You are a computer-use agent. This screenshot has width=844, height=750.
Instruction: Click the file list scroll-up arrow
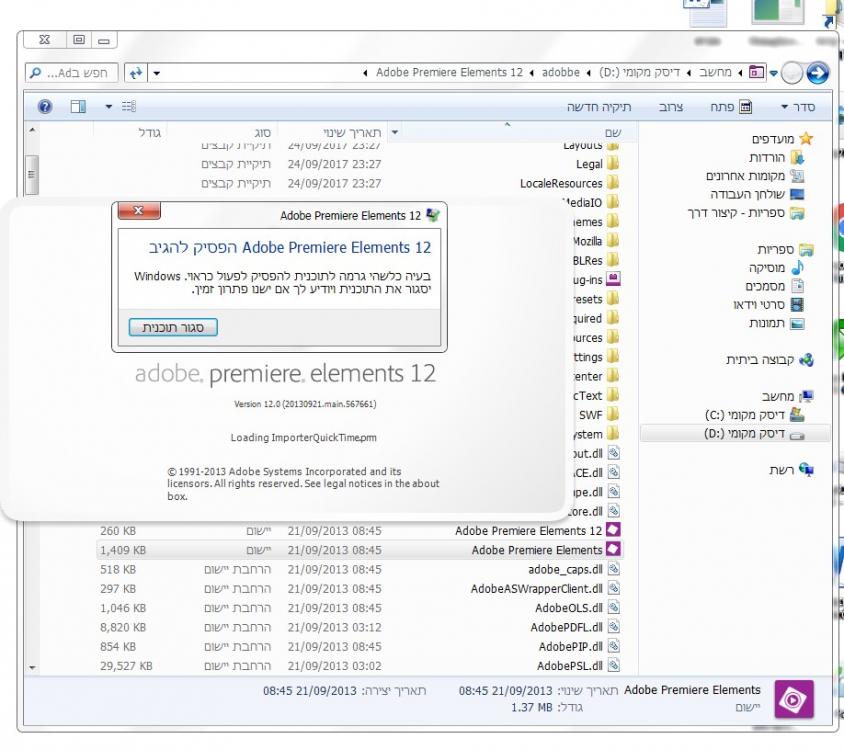pos(32,130)
